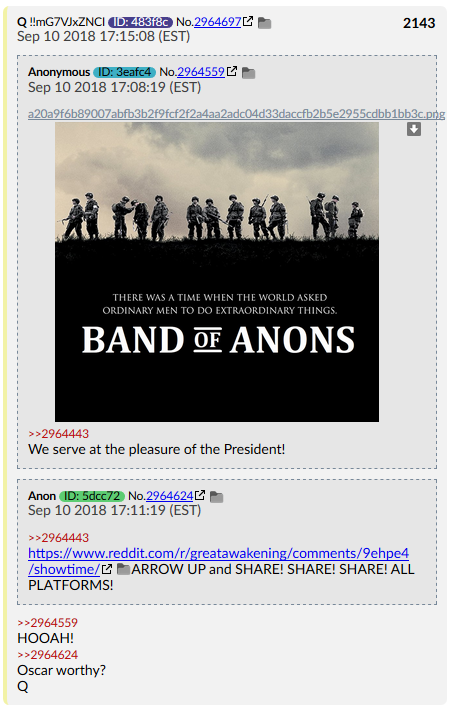
Task: Open external link icon beside post 2964559
Action: click(232, 71)
